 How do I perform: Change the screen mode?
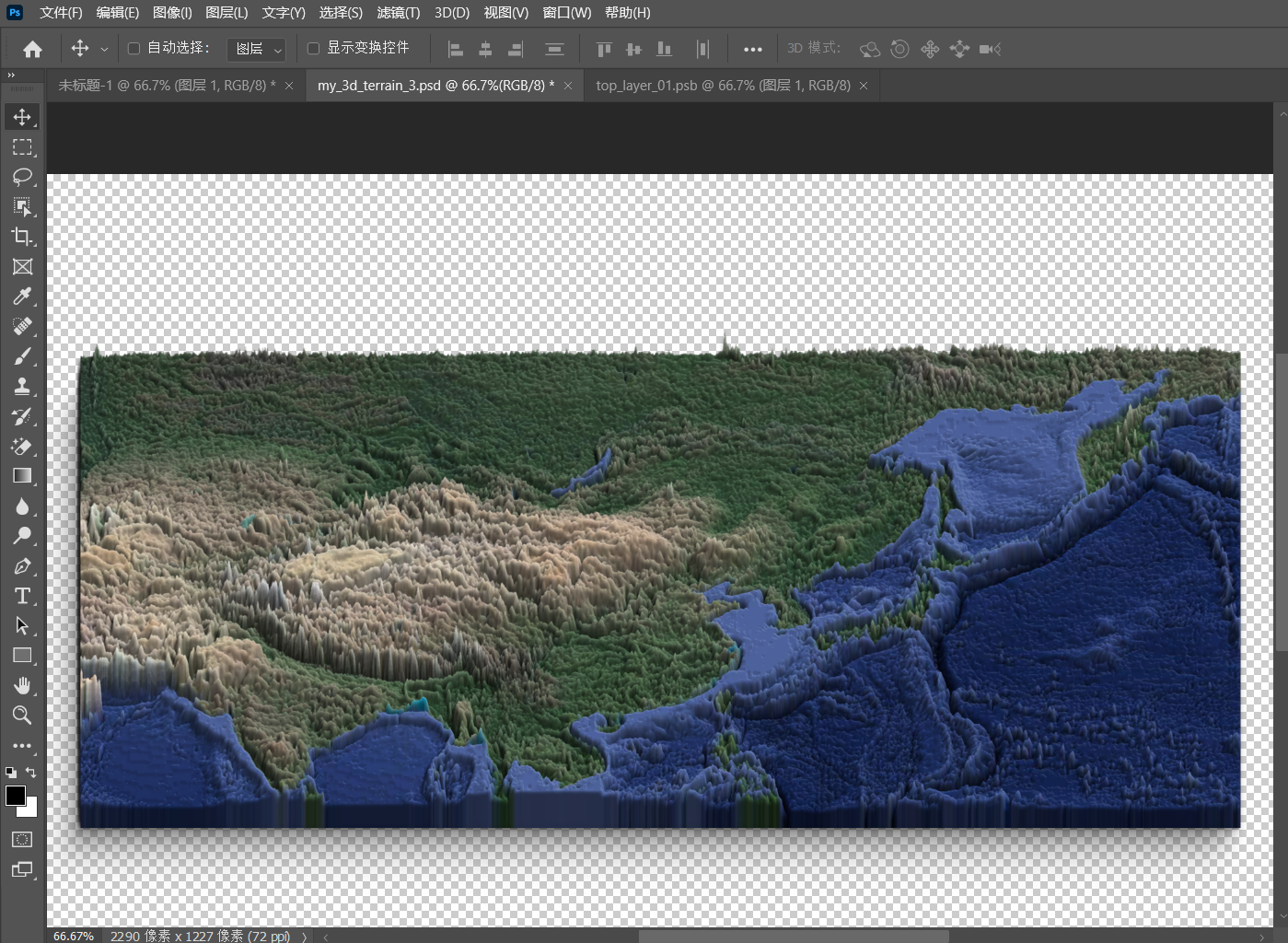coord(22,869)
